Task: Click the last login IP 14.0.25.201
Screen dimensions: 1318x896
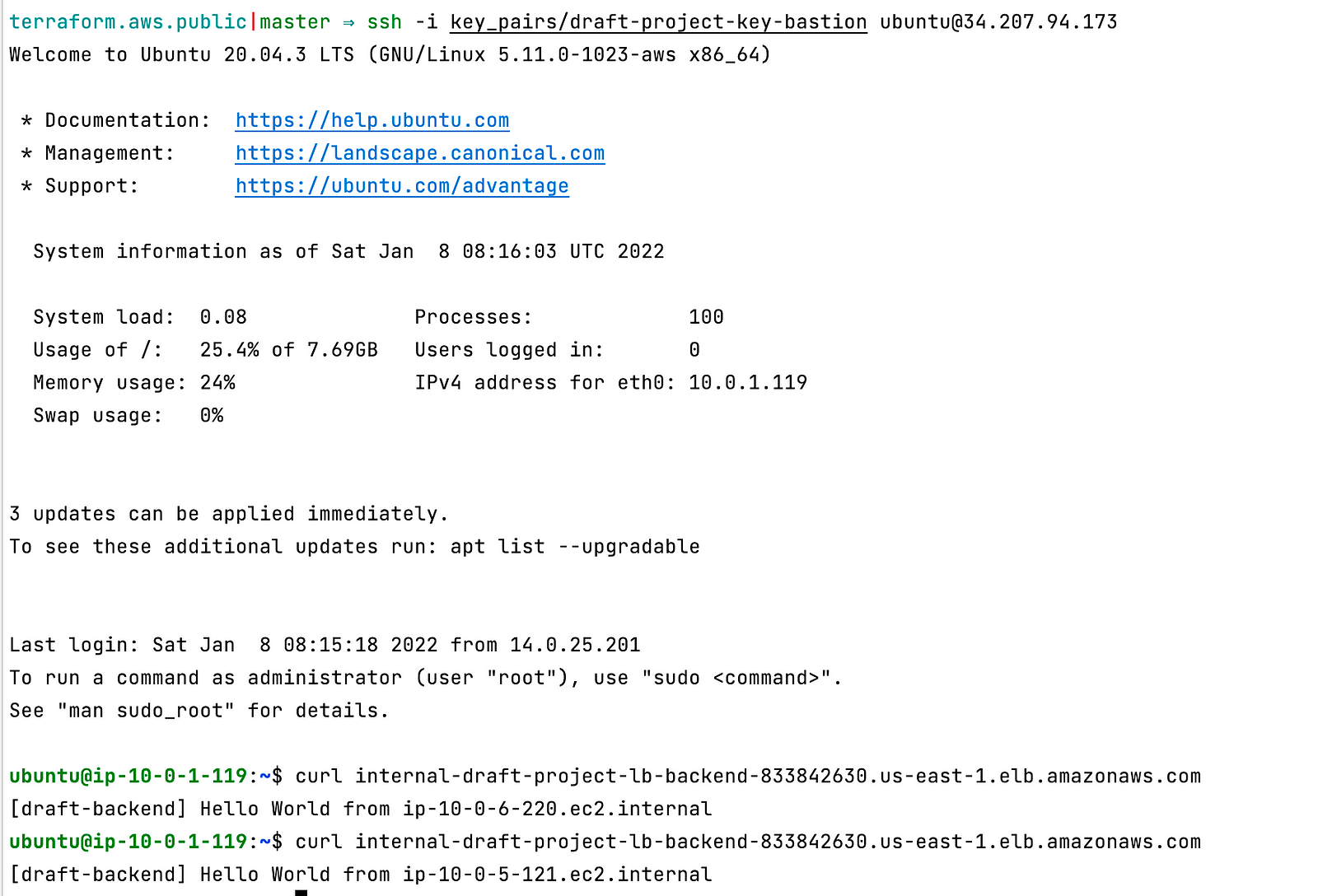Action: [575, 645]
